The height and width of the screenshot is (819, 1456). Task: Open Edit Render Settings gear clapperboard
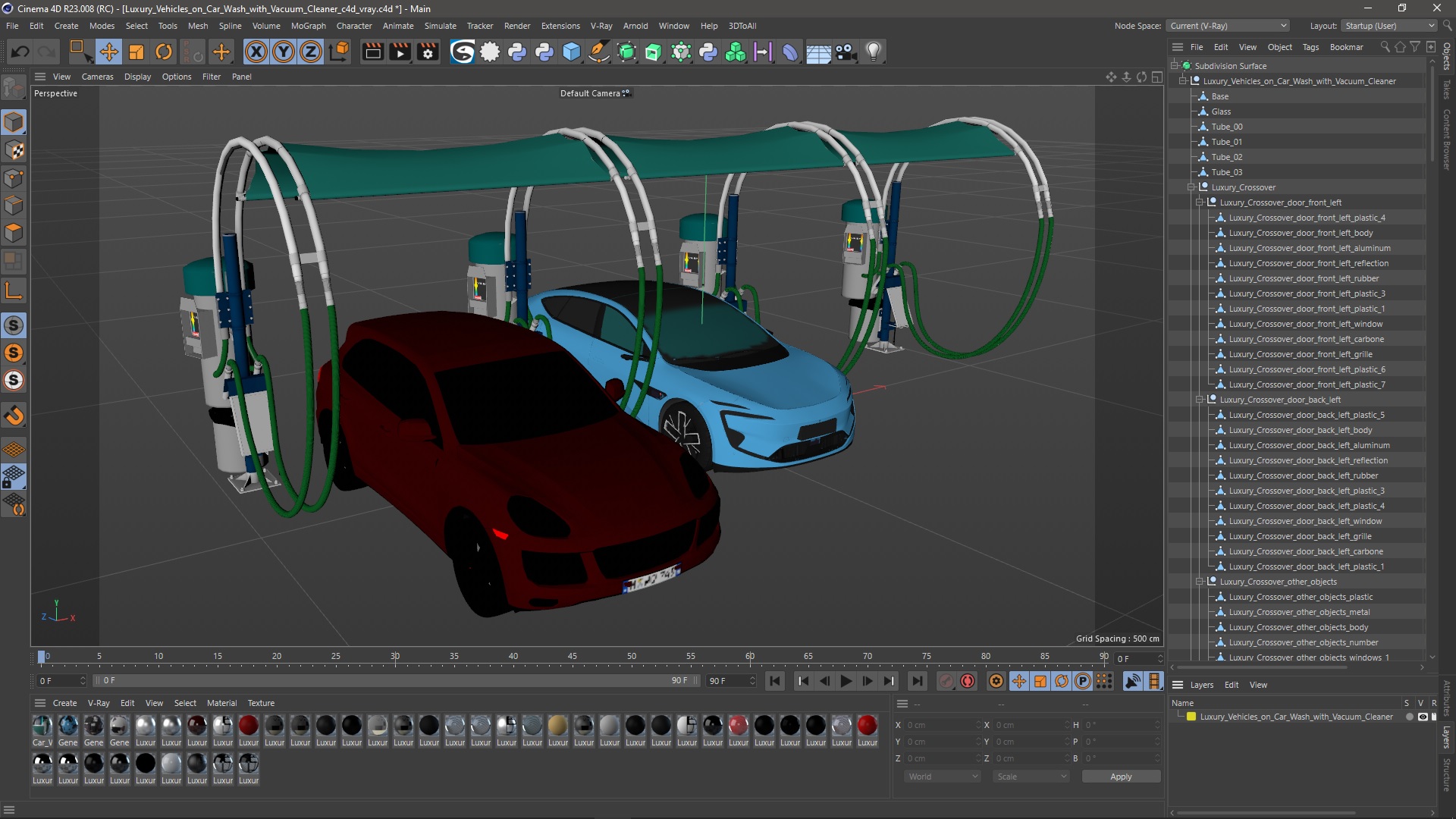click(x=428, y=52)
